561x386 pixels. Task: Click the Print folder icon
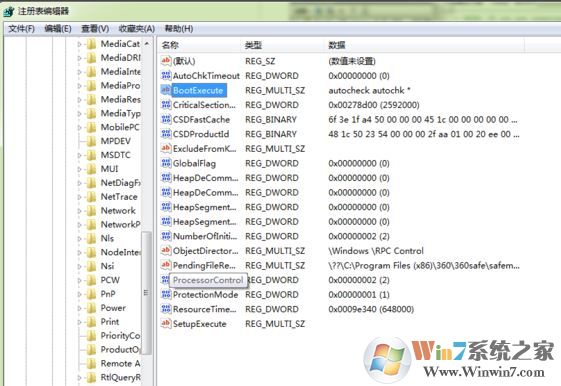[92, 322]
